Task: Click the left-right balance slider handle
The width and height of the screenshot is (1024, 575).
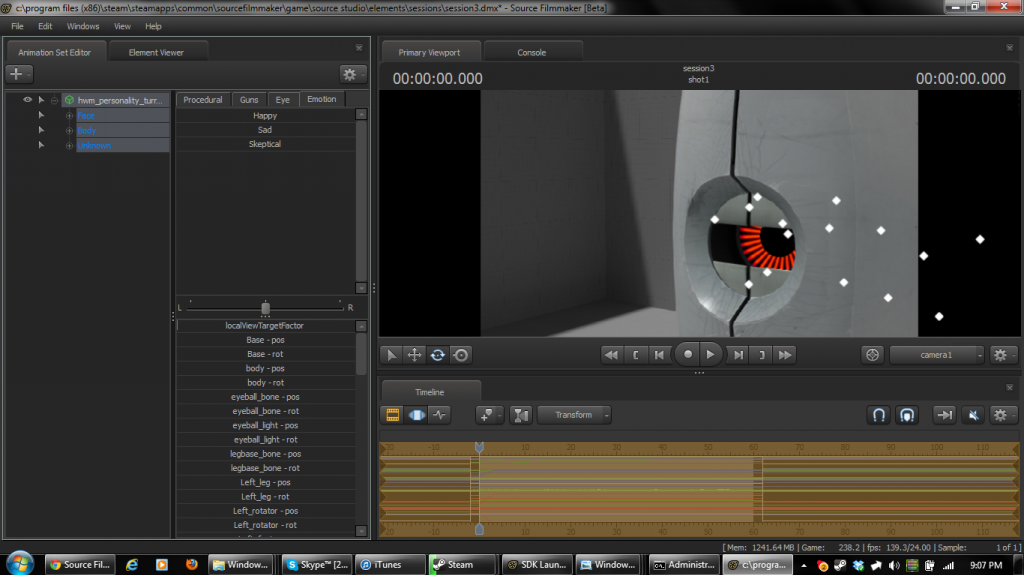Action: point(265,308)
